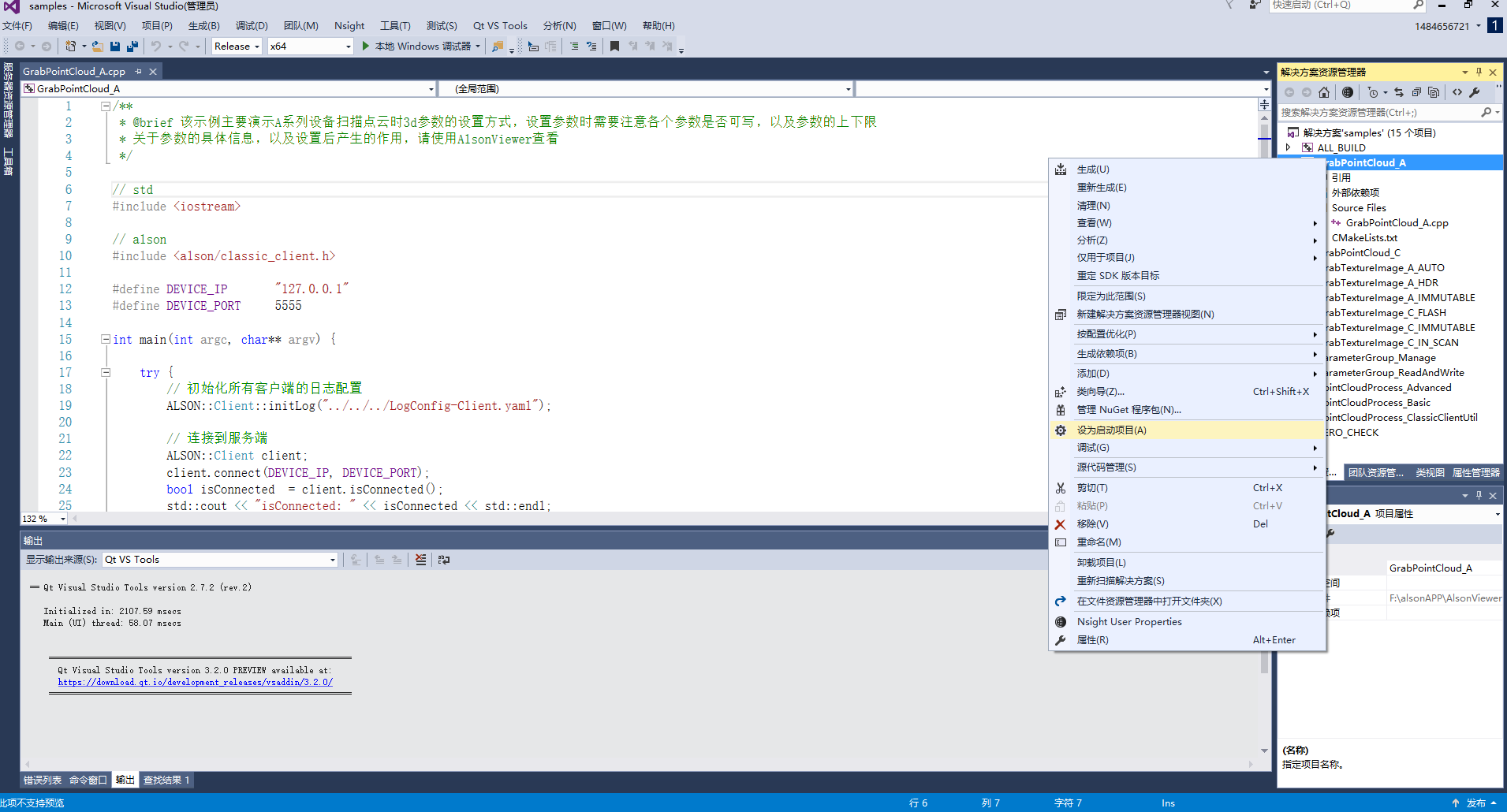Image resolution: width=1507 pixels, height=812 pixels.
Task: Click Collapse All icon in Solution Explorer
Action: point(1416,92)
